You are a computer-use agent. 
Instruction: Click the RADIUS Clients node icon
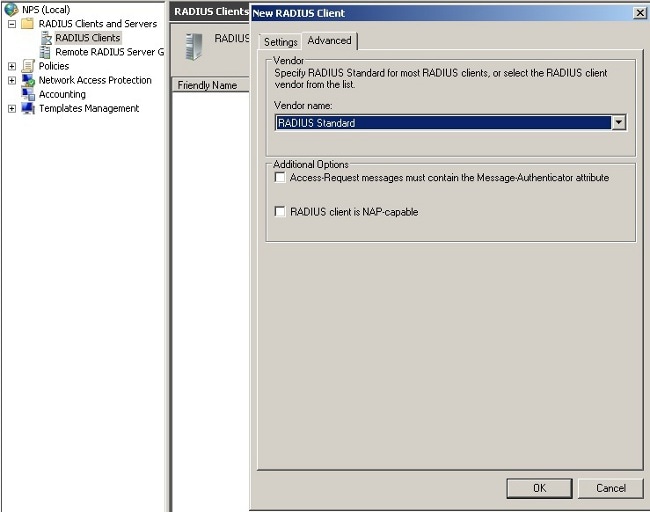pyautogui.click(x=46, y=38)
